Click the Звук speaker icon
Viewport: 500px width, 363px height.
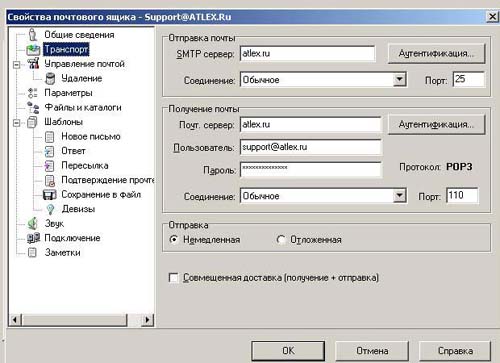pos(33,223)
